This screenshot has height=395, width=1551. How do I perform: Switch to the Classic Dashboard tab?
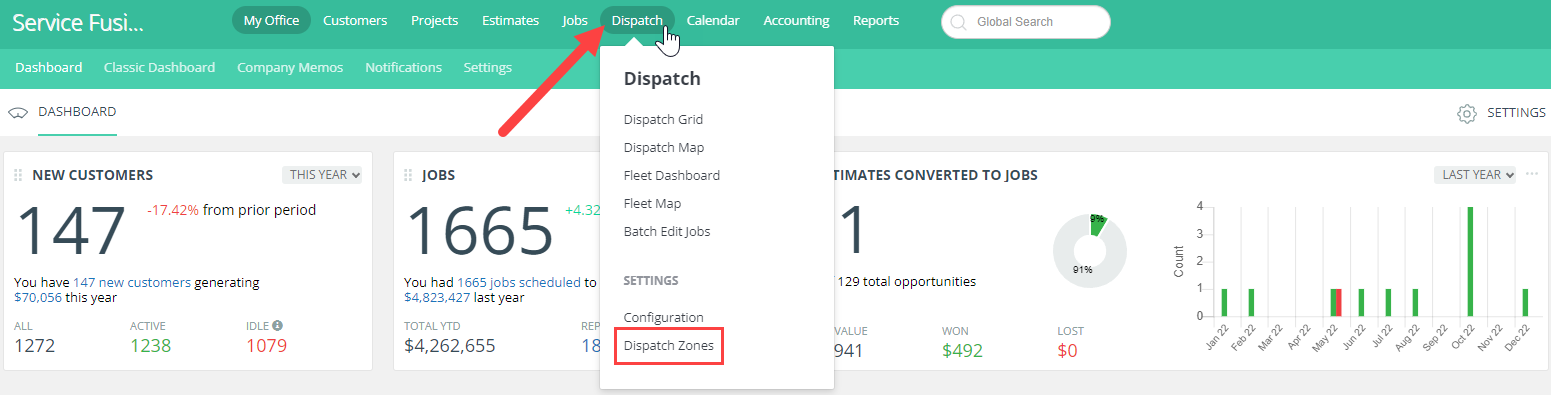click(159, 67)
